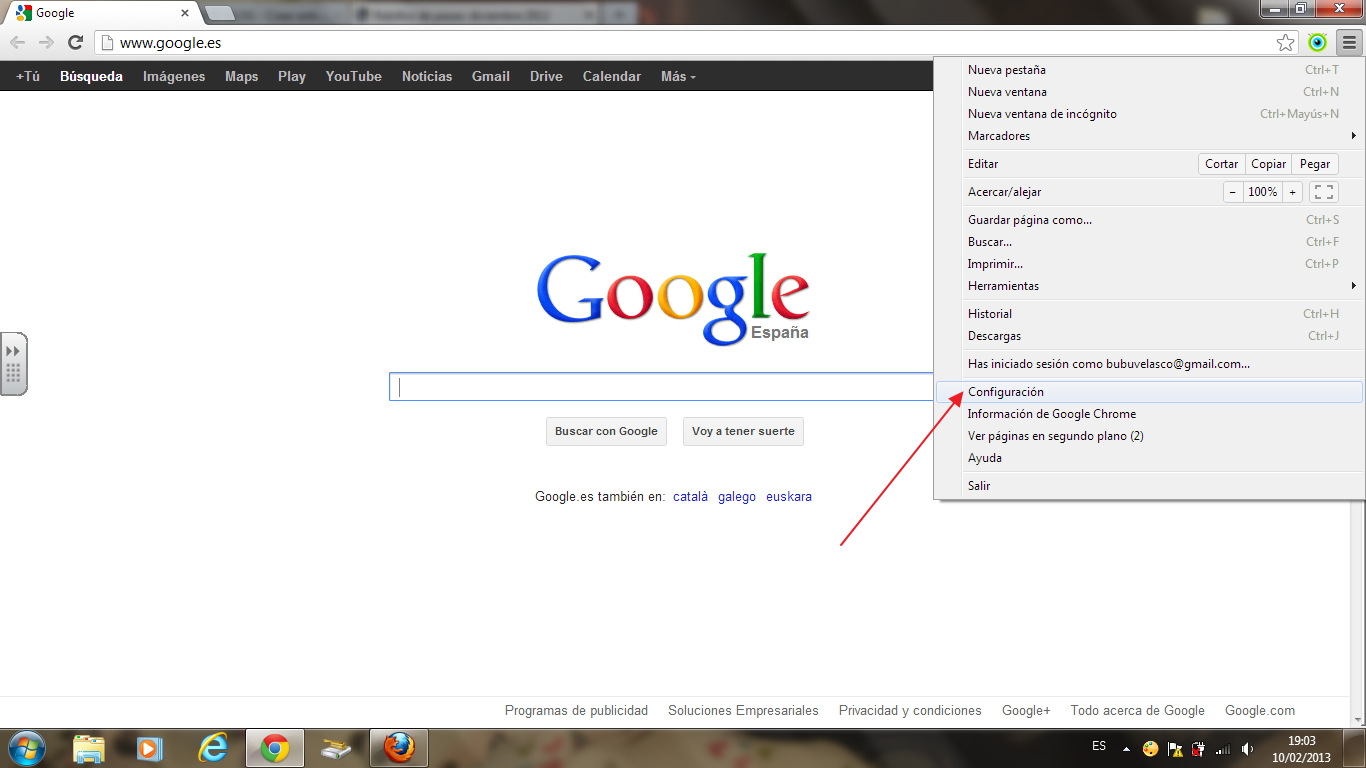Zoom out with the minus button
1366x768 pixels.
tap(1233, 192)
